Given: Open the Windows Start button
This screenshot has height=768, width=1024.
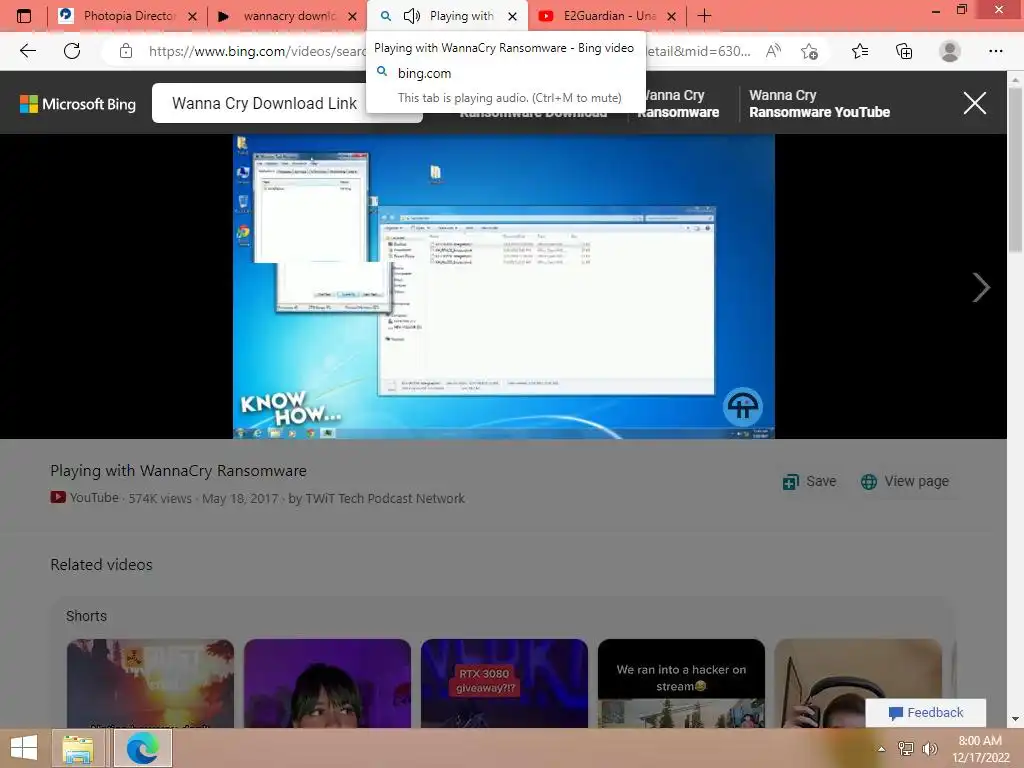Looking at the screenshot, I should point(24,748).
